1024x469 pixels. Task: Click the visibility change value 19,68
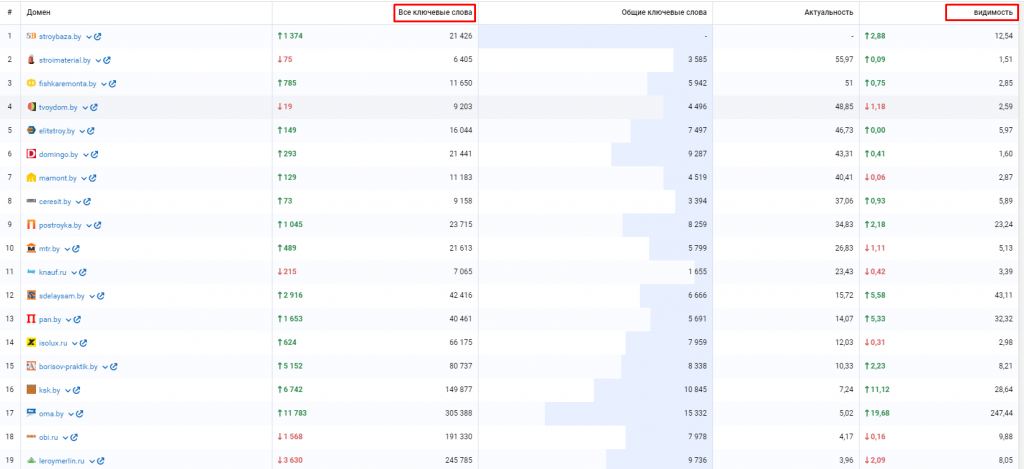876,413
